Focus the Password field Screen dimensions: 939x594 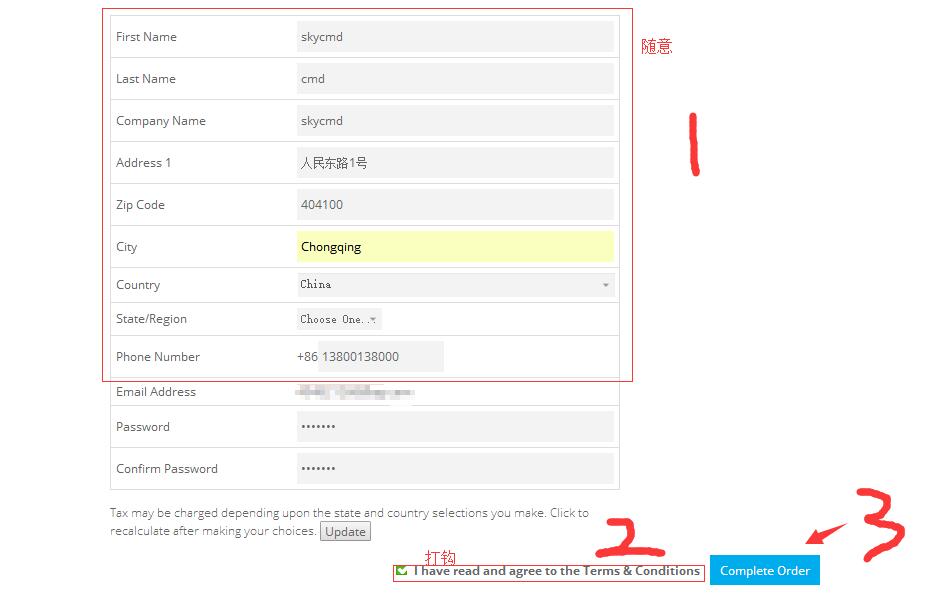(455, 427)
